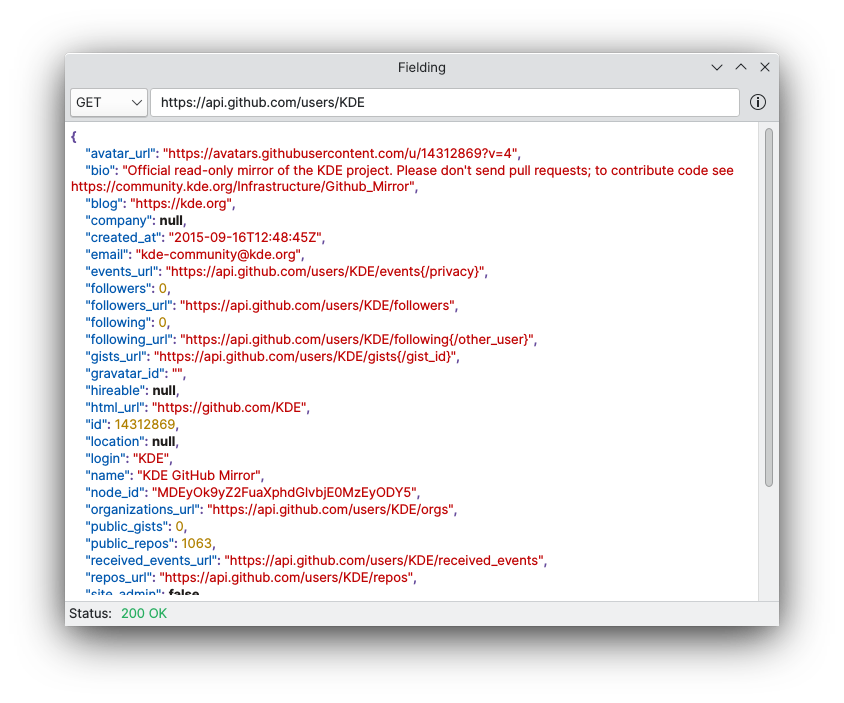This screenshot has height=703, width=844.
Task: Close the Fielding window
Action: 765,68
